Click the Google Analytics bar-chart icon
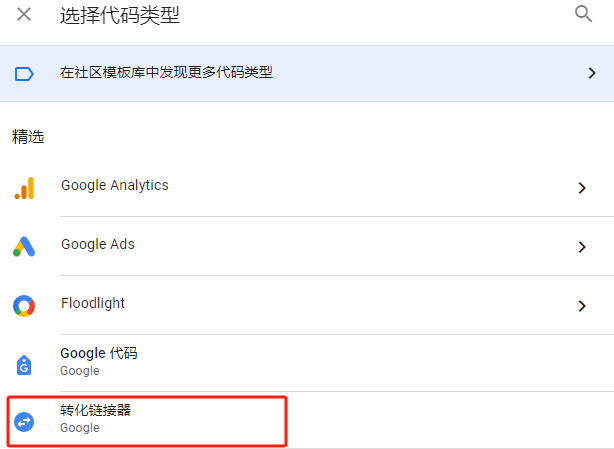 pos(24,188)
